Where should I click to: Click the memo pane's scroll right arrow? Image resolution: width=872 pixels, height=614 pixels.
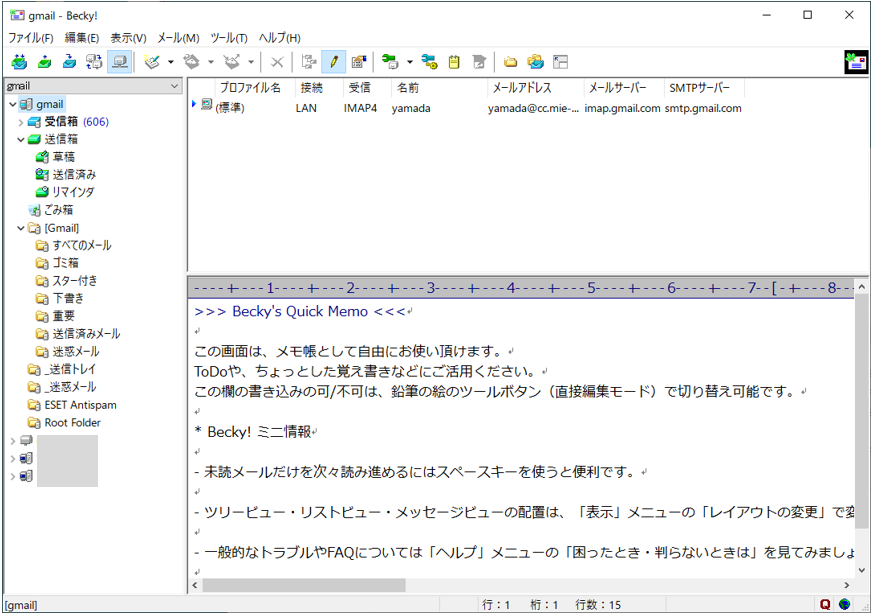847,585
